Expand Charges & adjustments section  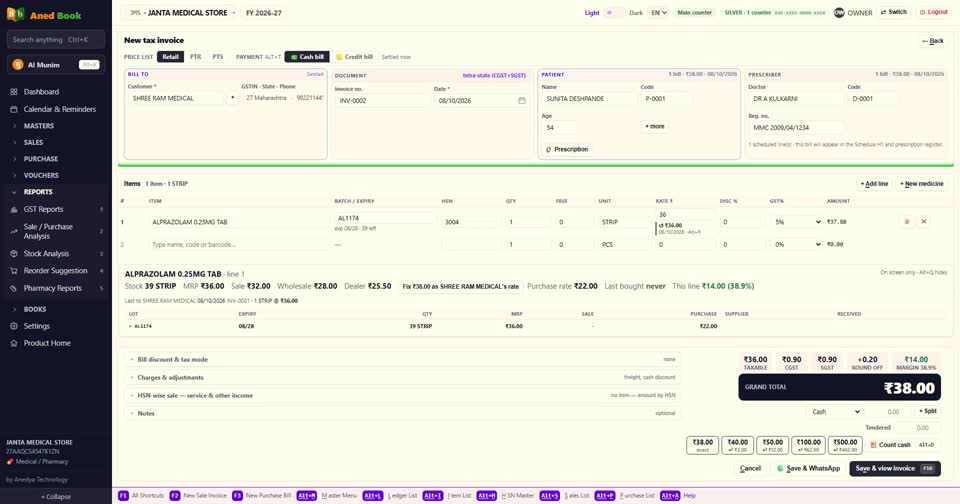tap(403, 377)
